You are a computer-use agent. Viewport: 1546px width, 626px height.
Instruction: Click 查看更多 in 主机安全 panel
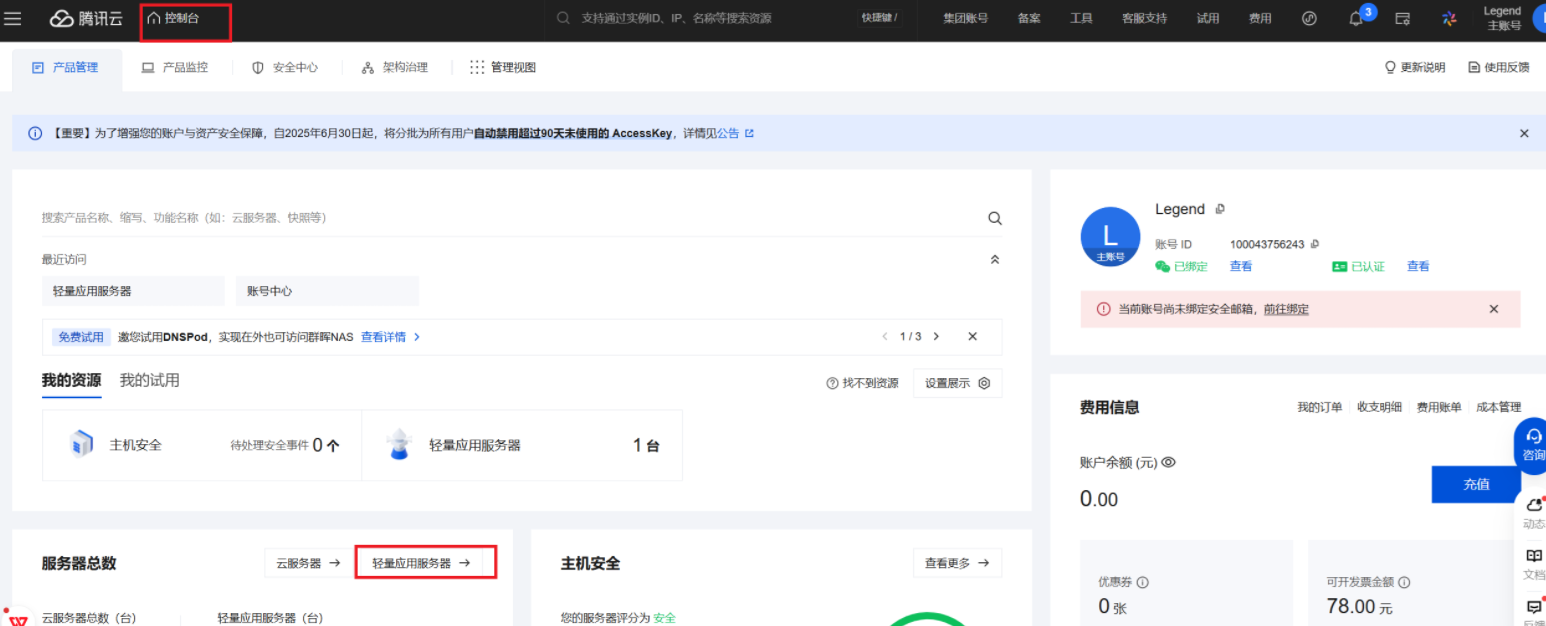957,563
